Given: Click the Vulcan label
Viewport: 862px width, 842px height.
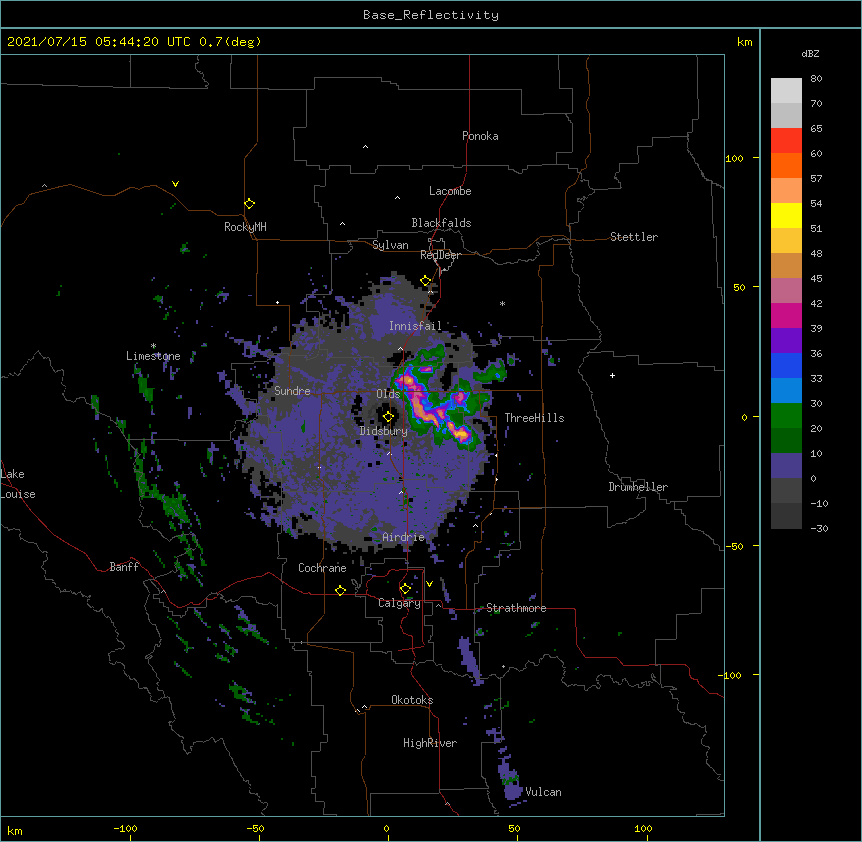Looking at the screenshot, I should point(543,792).
